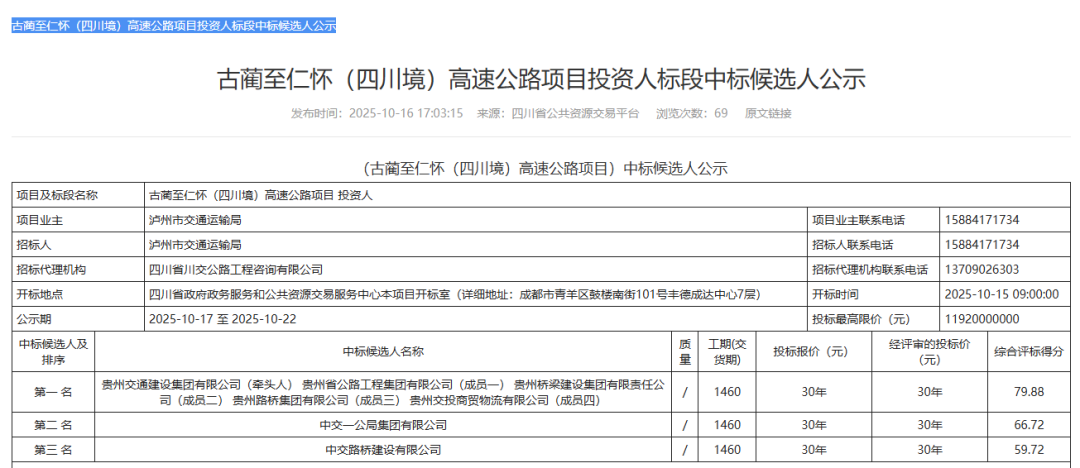Click the score 59.72
Screen dimensions: 1080x468
[x=1029, y=450]
